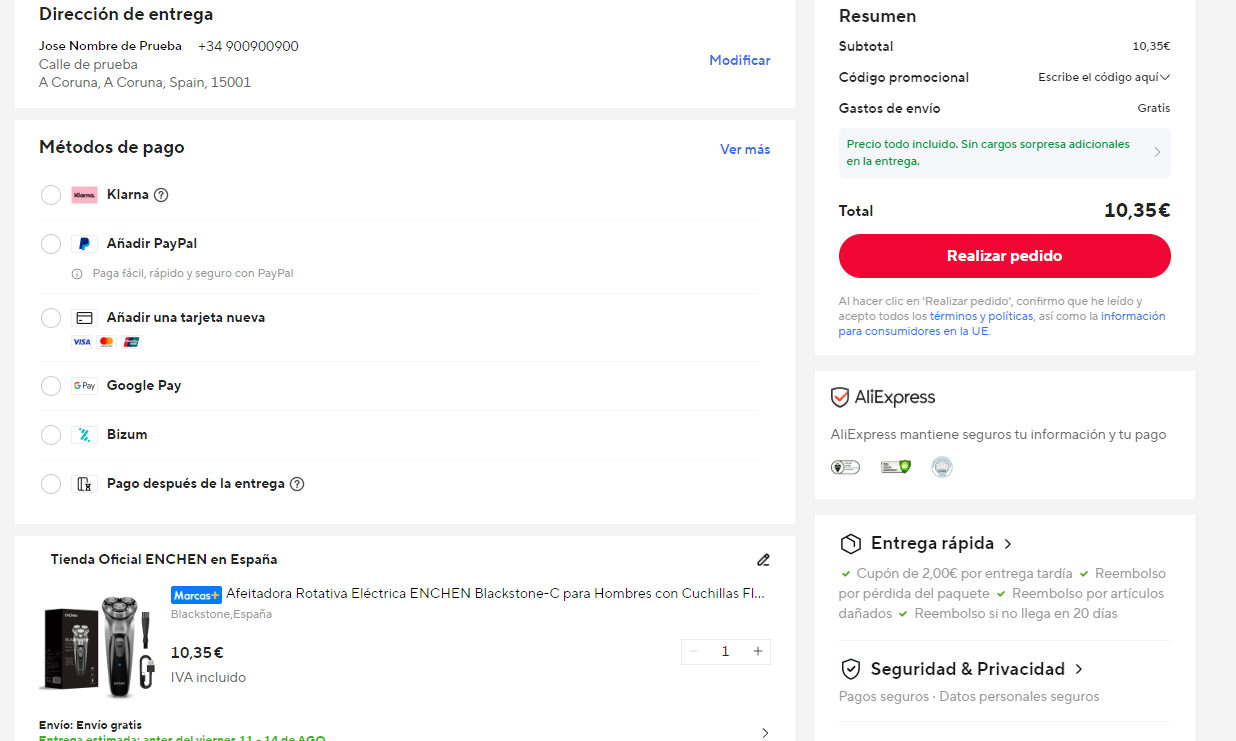
Task: Click the 'Envío: Envío gratis' text
Action: tap(90, 725)
